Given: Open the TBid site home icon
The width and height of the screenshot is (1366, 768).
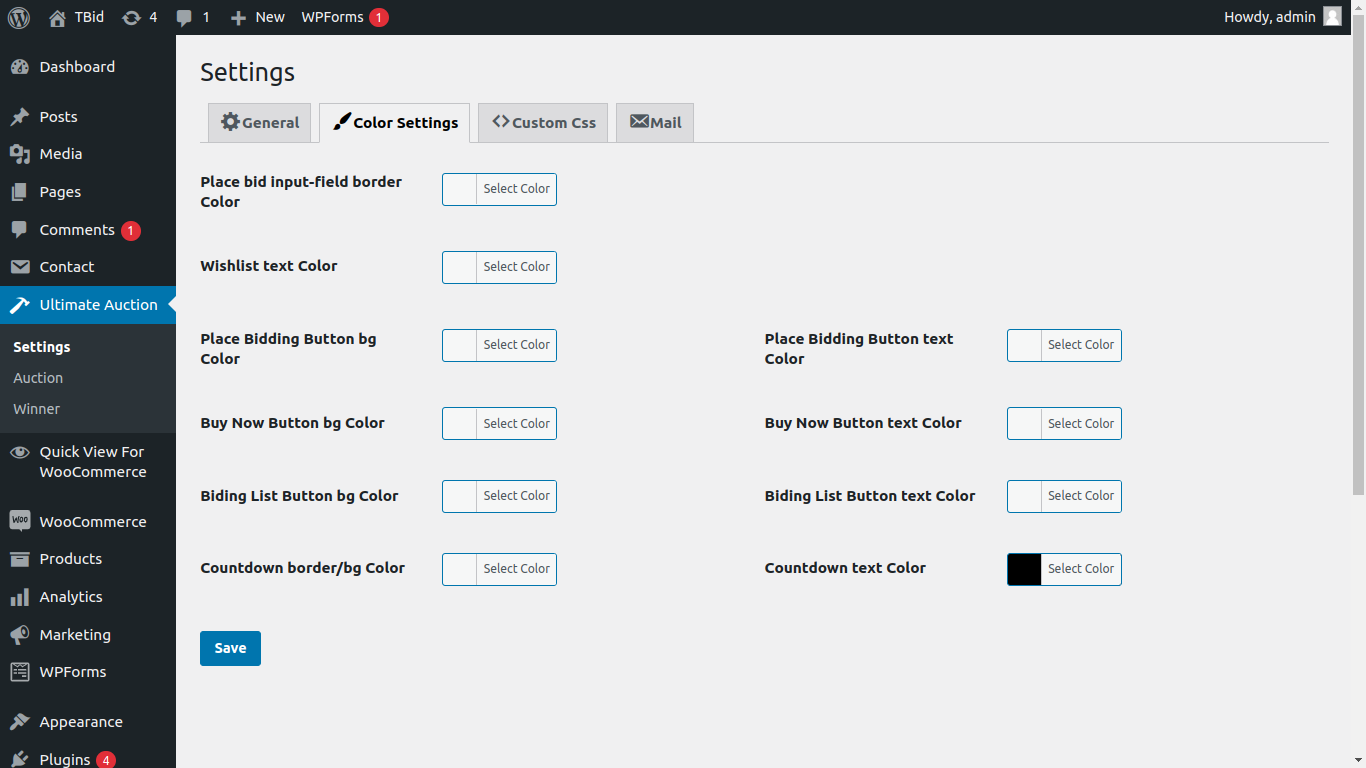Looking at the screenshot, I should 57,17.
